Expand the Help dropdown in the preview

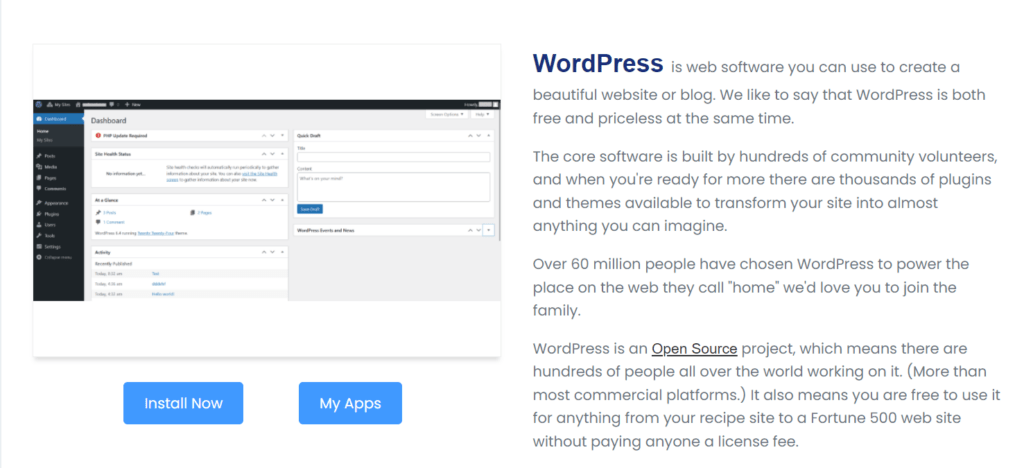[x=481, y=114]
